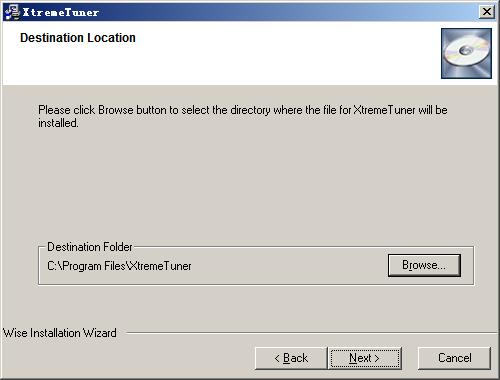Click the right chevron on Next button
The width and height of the screenshot is (500, 380).
point(377,359)
